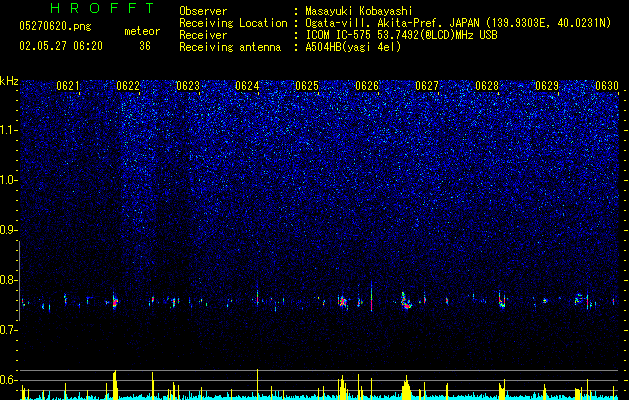The width and height of the screenshot is (629, 400).
Task: Click the 0626 time marker
Action: tap(367, 85)
